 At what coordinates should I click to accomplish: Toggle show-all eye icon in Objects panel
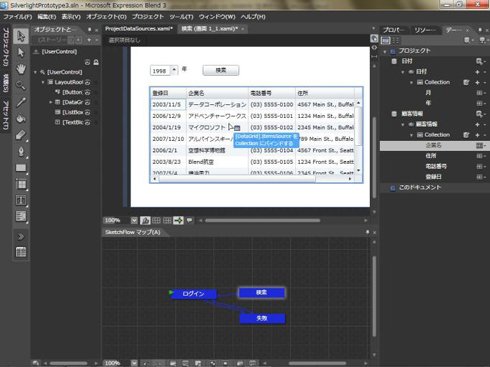[x=88, y=62]
